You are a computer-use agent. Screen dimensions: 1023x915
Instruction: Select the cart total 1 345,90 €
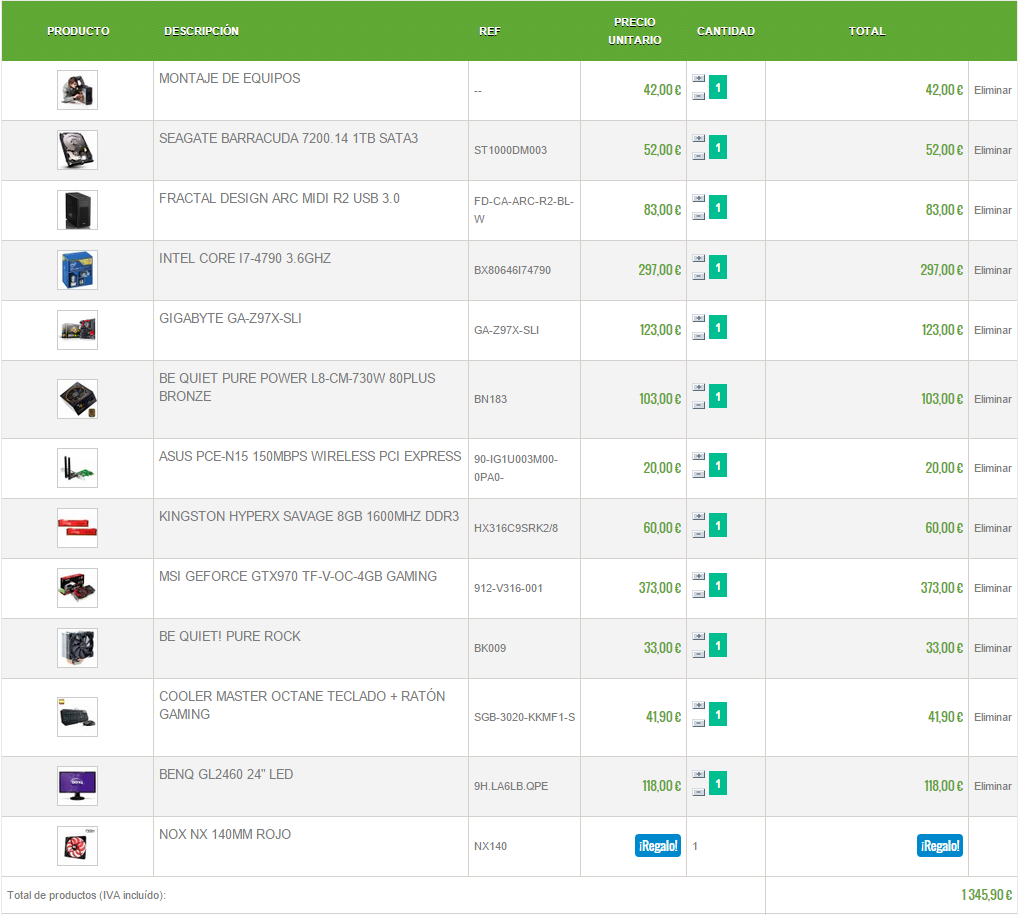click(986, 895)
